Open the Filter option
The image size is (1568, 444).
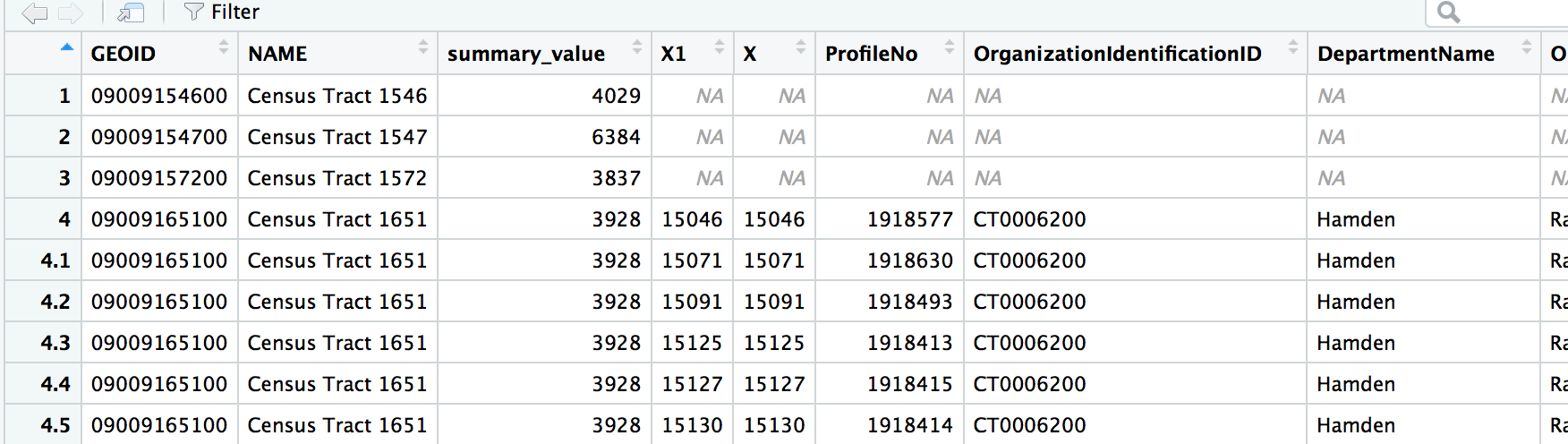coord(221,13)
